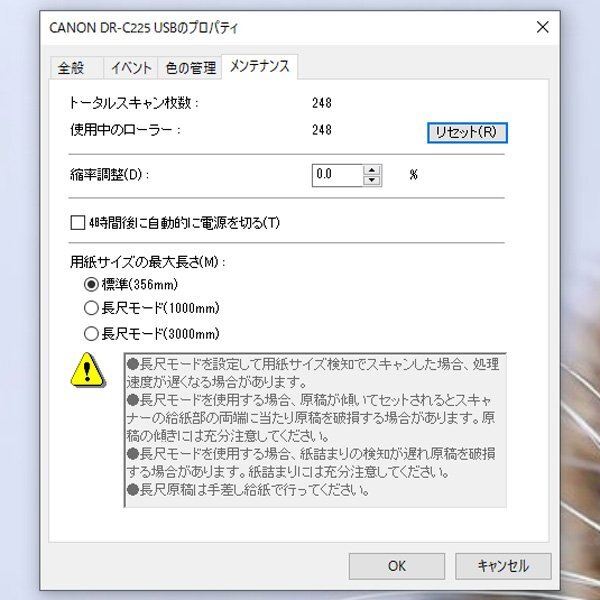600x600 pixels.
Task: Go to the 色の管理 tab
Action: click(190, 68)
